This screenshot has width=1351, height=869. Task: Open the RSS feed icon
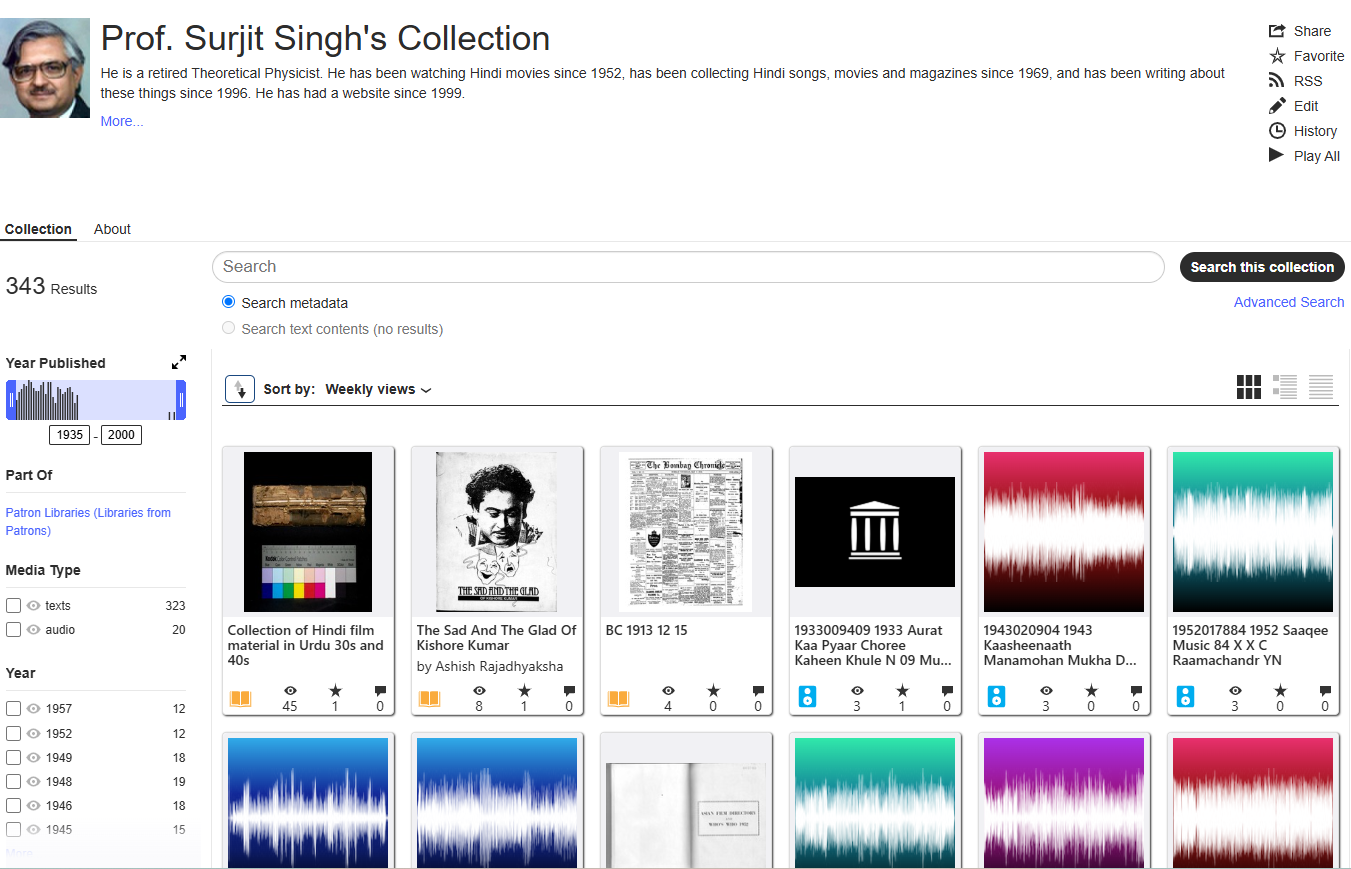coord(1276,81)
